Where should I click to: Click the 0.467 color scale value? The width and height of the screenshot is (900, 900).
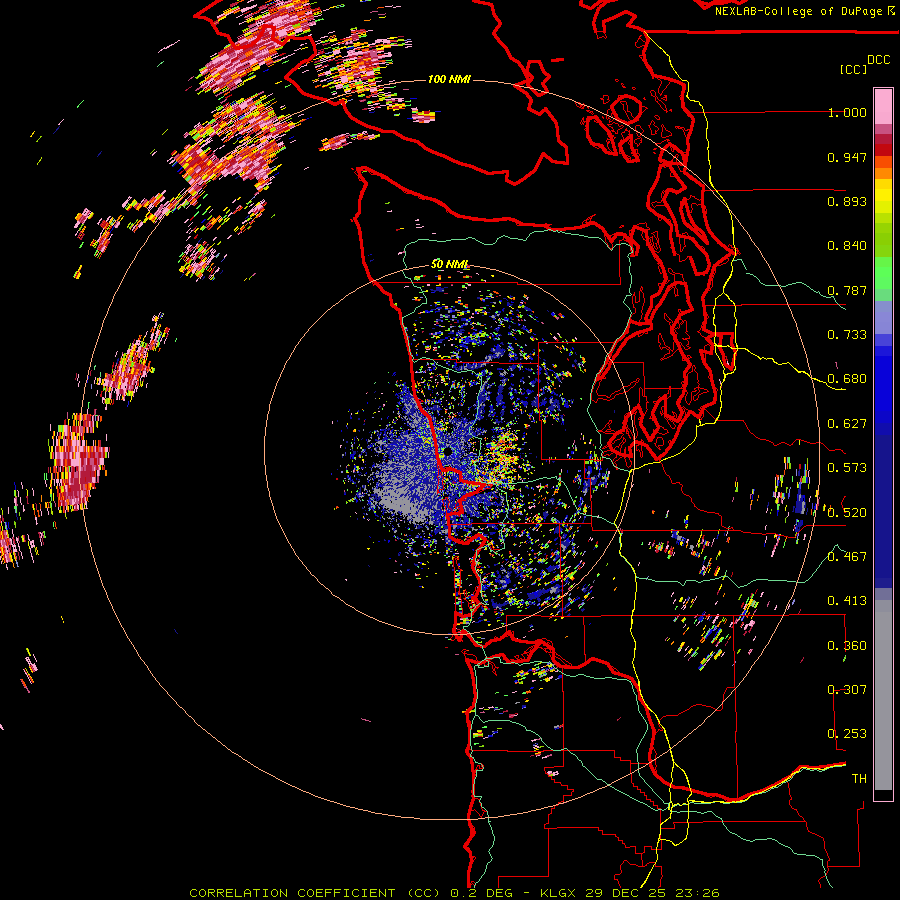pos(847,557)
